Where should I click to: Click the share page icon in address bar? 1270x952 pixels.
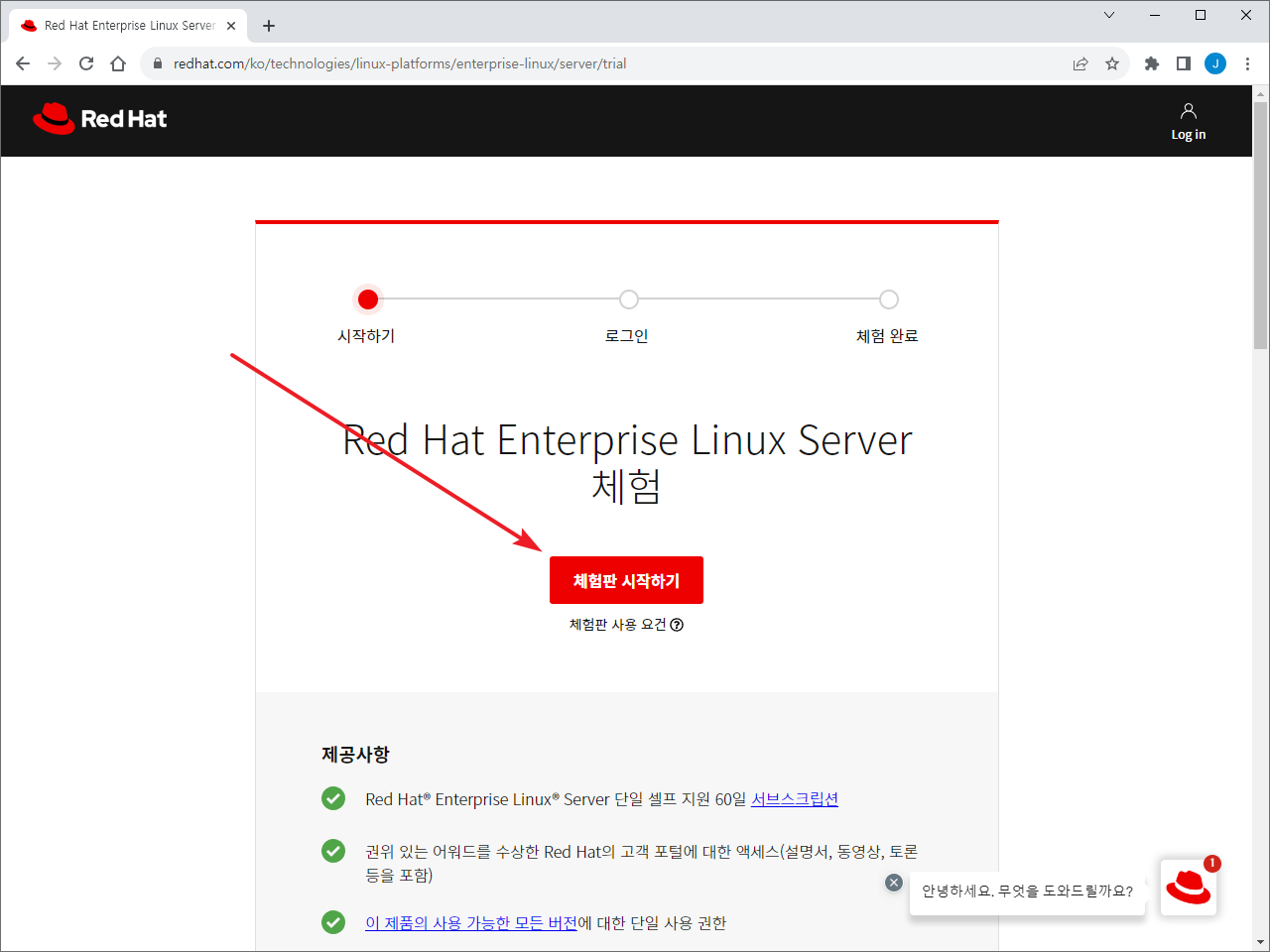click(x=1080, y=63)
